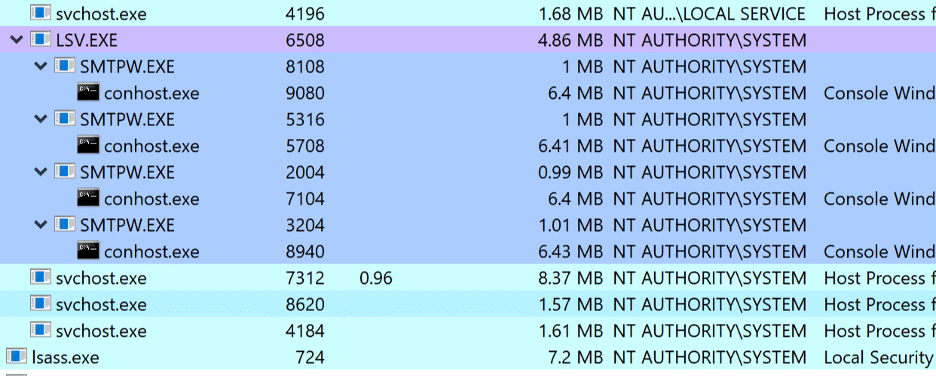Collapse the LSV.EXE process tree
The width and height of the screenshot is (936, 376).
17,40
